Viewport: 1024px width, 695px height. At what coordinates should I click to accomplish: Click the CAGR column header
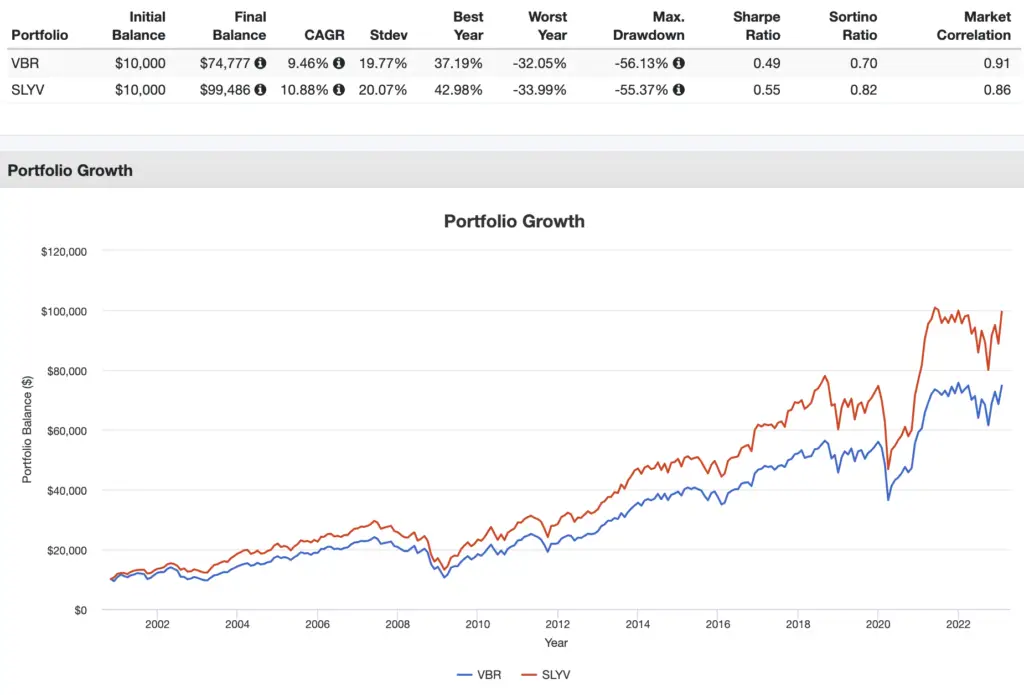(325, 35)
